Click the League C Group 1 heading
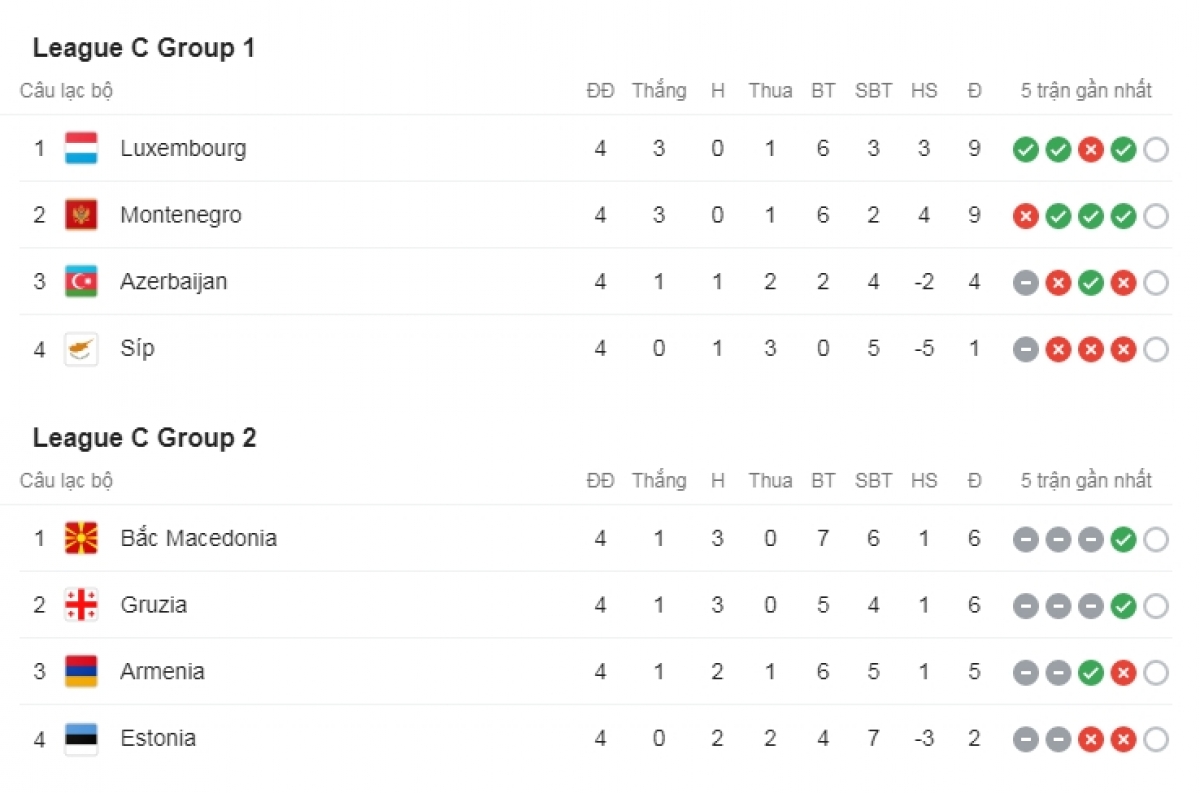 (144, 48)
